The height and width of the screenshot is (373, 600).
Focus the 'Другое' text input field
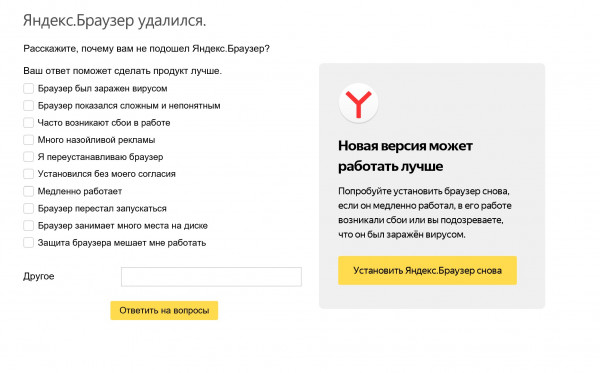click(x=211, y=277)
